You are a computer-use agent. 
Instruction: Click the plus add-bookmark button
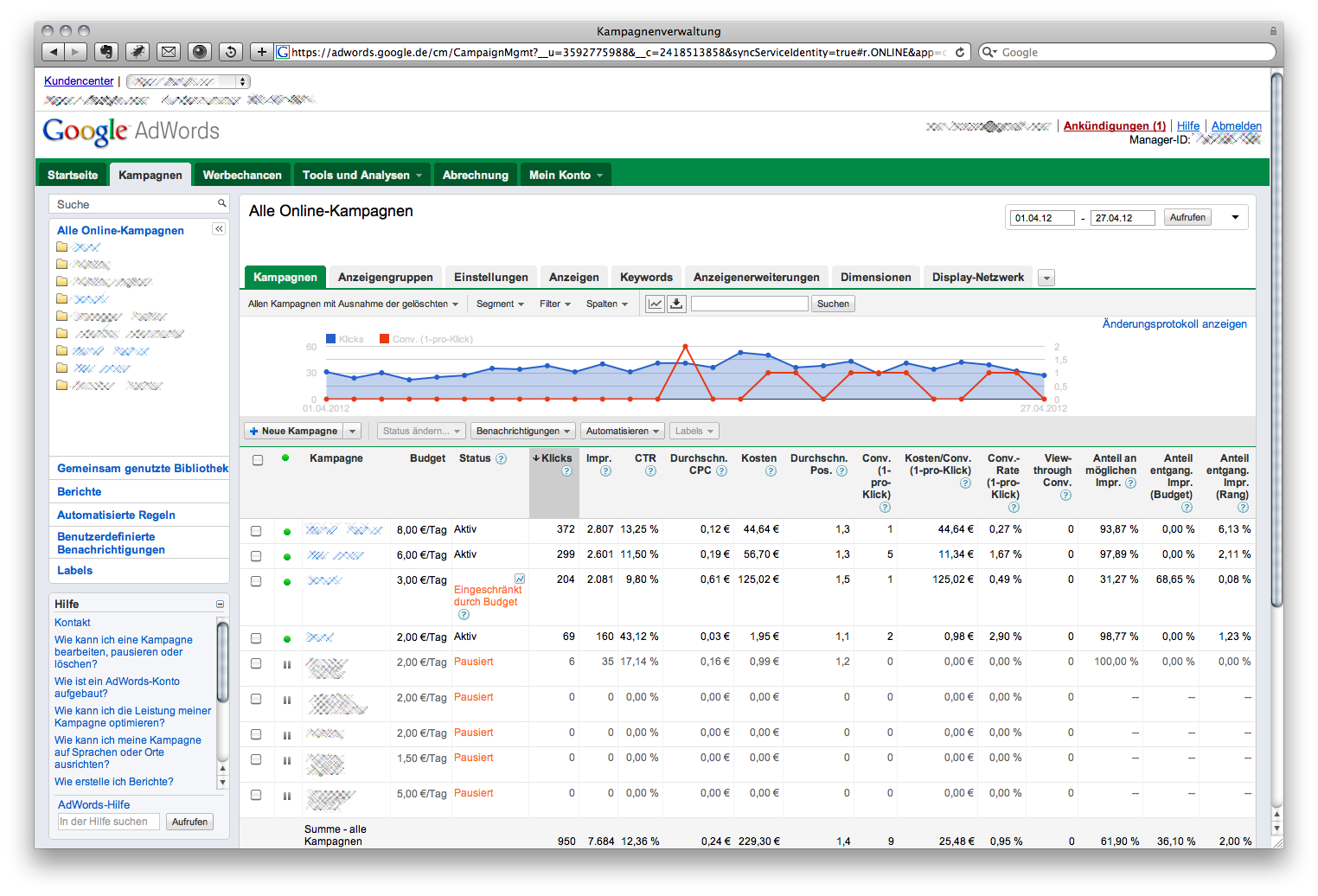pyautogui.click(x=262, y=52)
